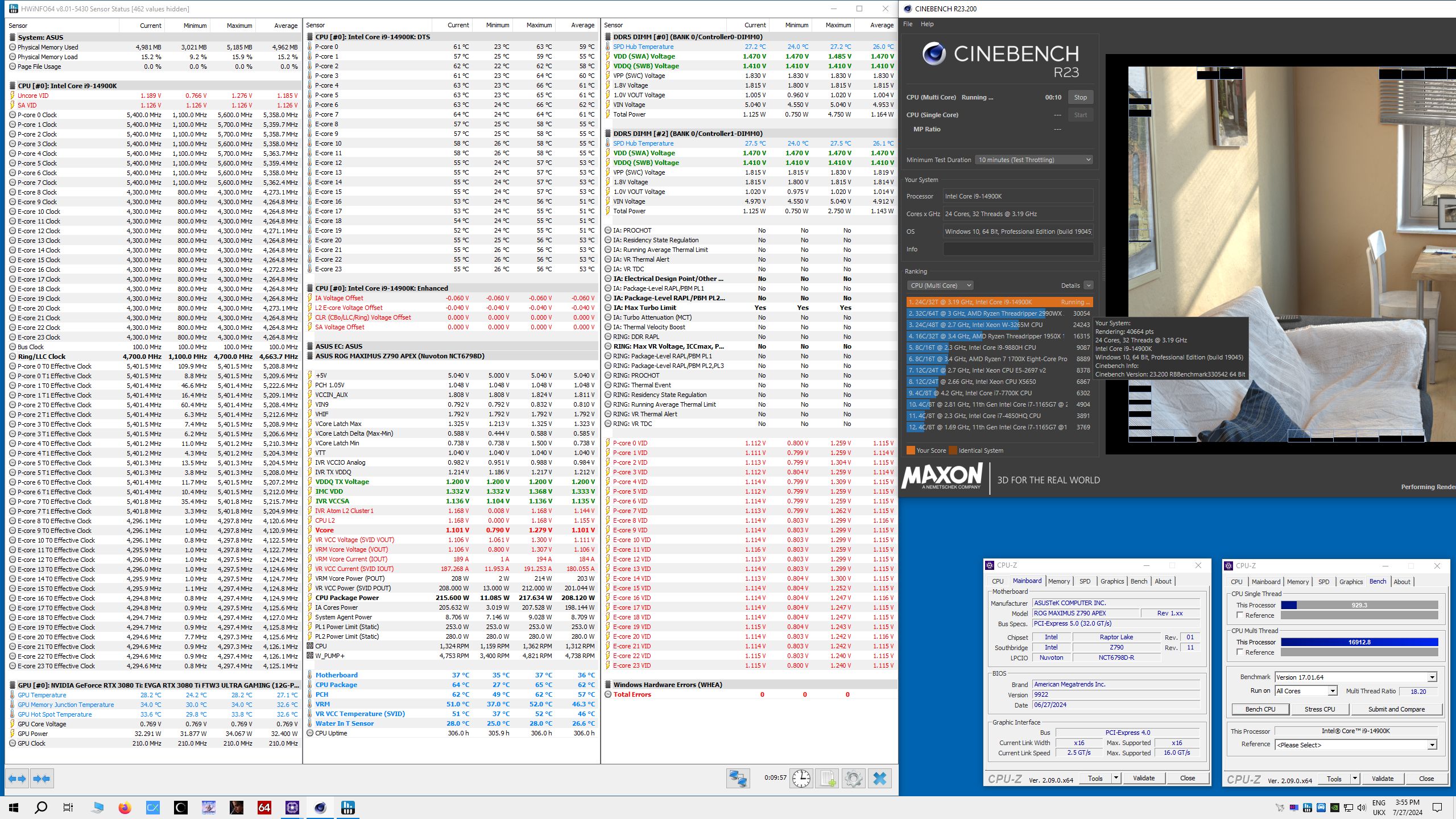The image size is (1456, 819).
Task: Select the IA: Max Turbo Limit row
Action: [750, 308]
